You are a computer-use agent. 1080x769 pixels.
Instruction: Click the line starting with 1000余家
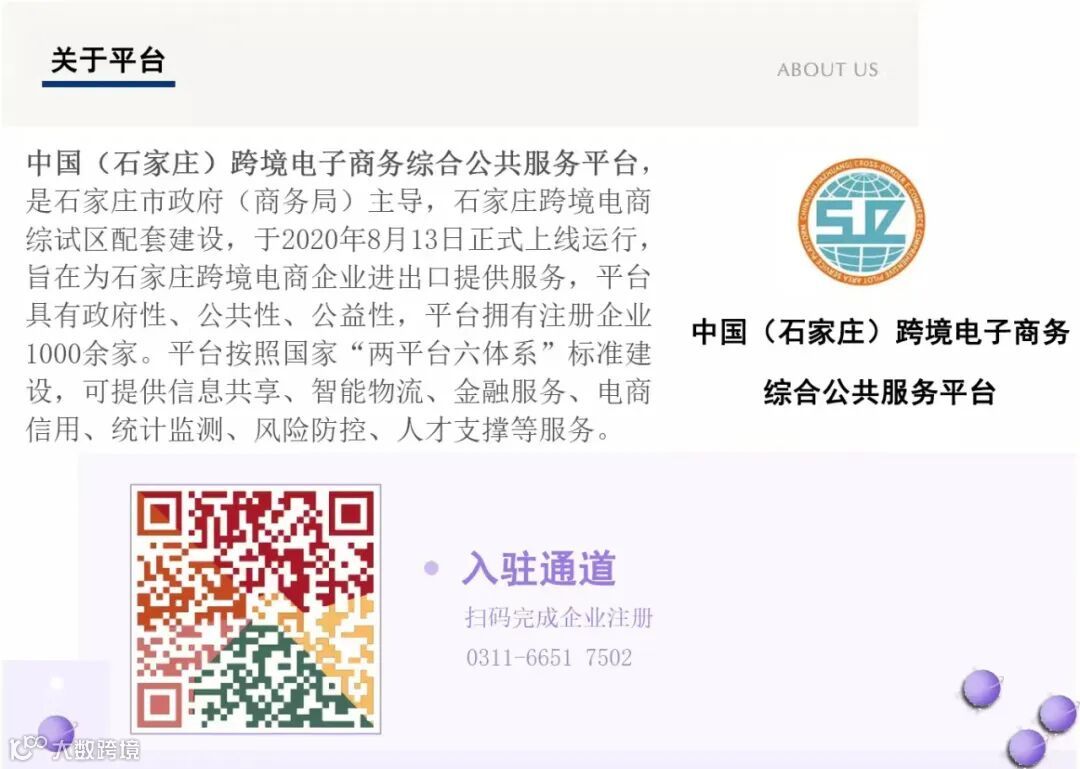click(x=338, y=353)
